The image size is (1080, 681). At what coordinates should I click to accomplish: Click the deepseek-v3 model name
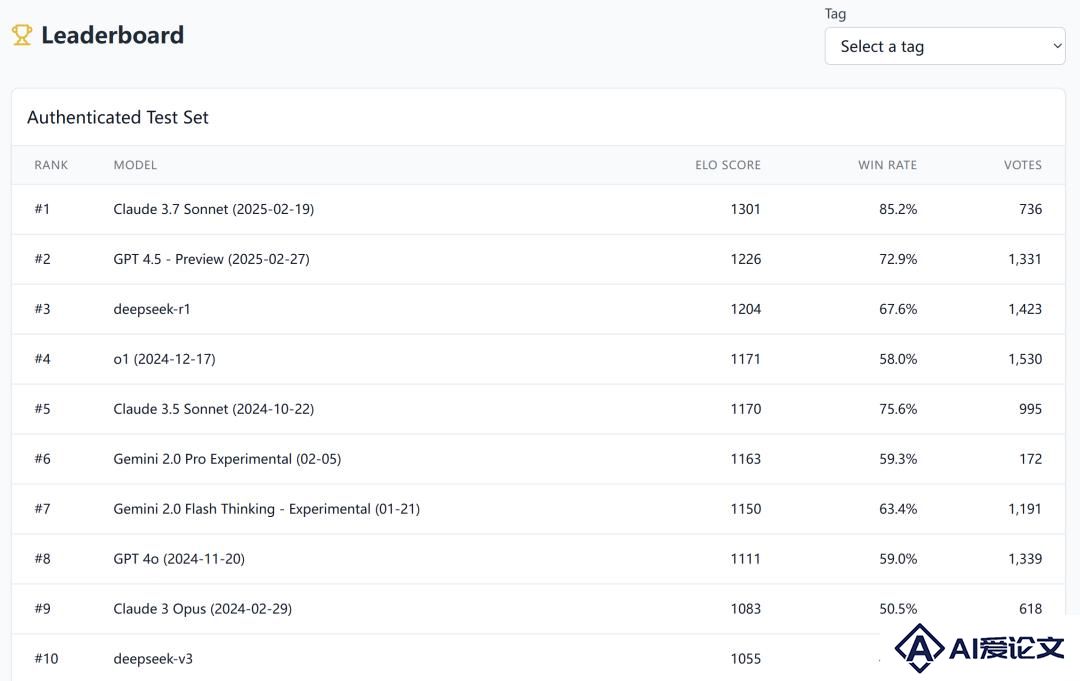(x=153, y=659)
